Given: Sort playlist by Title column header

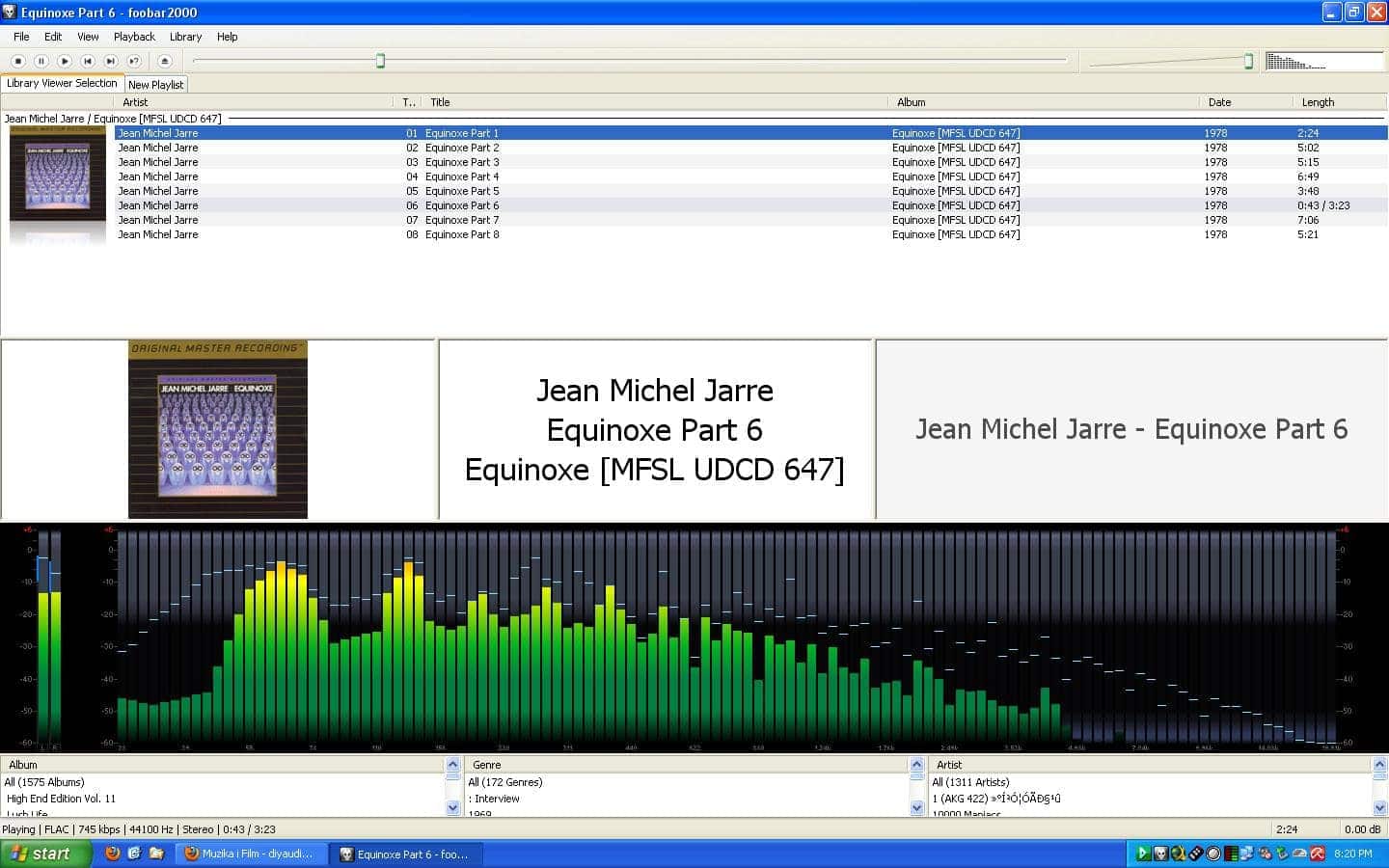Looking at the screenshot, I should tap(655, 102).
